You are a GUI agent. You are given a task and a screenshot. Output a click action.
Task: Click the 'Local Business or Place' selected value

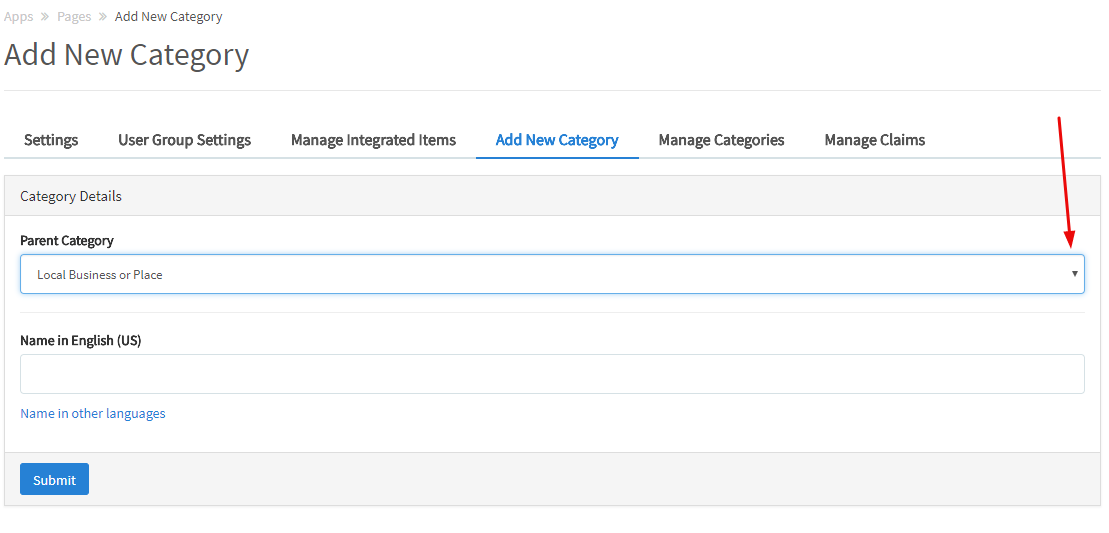pyautogui.click(x=100, y=275)
